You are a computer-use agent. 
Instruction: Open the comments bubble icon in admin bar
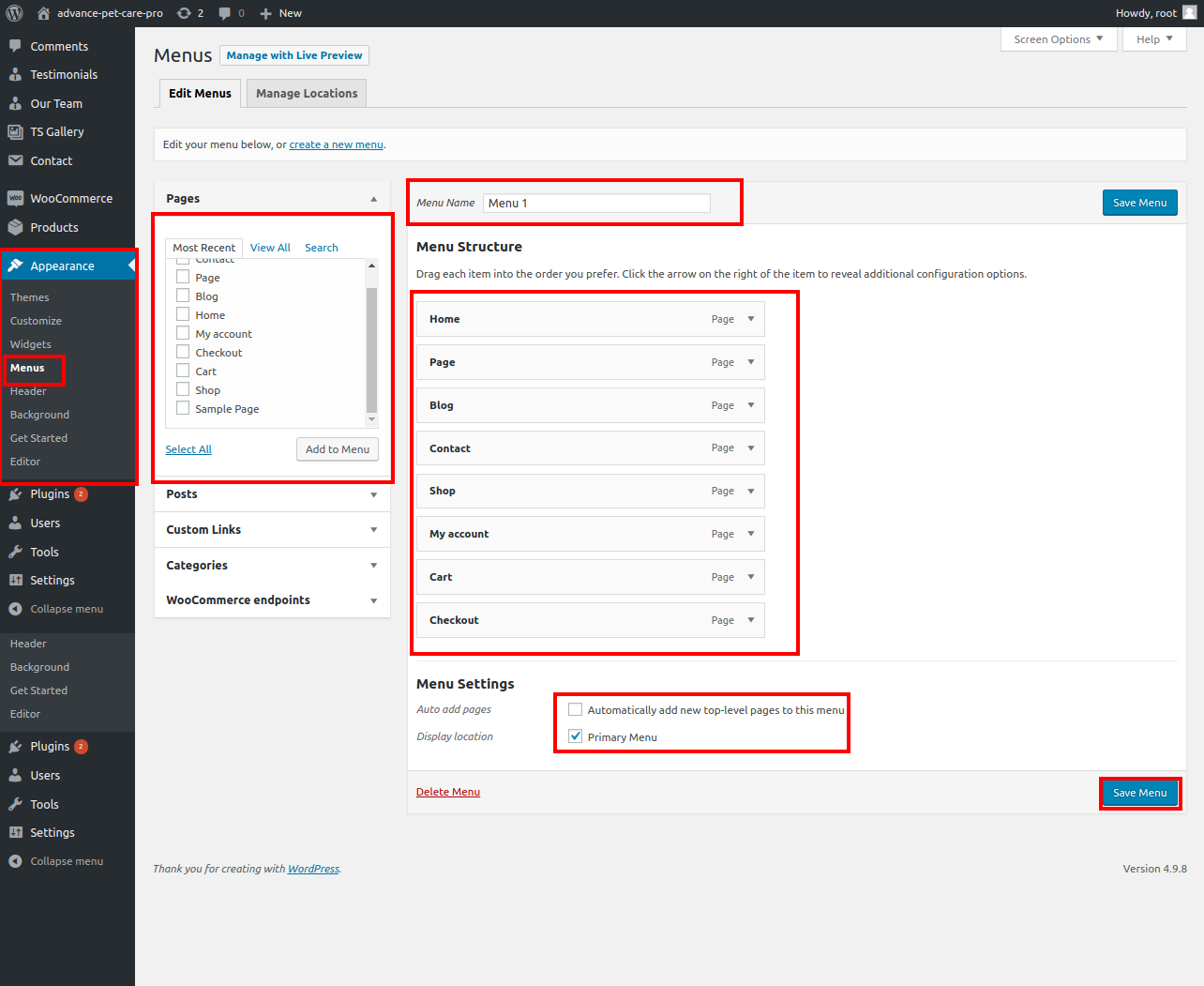(x=225, y=13)
